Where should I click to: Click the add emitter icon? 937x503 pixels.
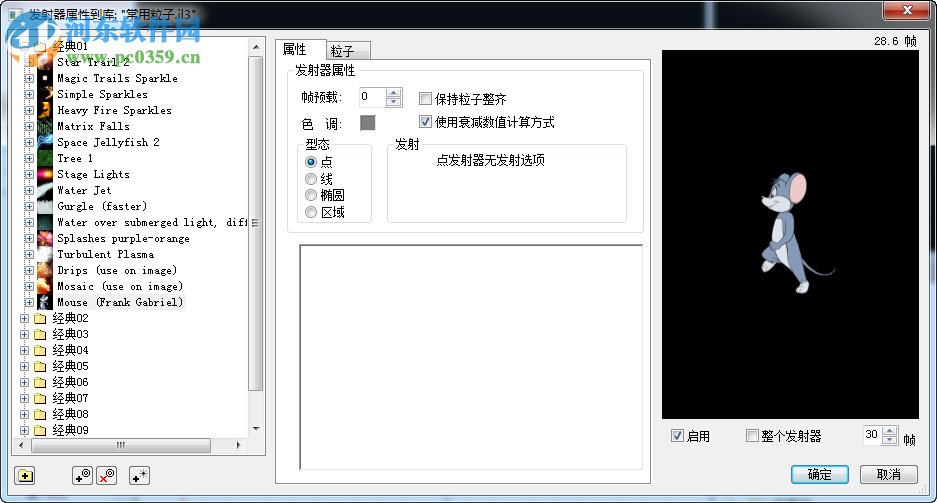click(x=82, y=476)
